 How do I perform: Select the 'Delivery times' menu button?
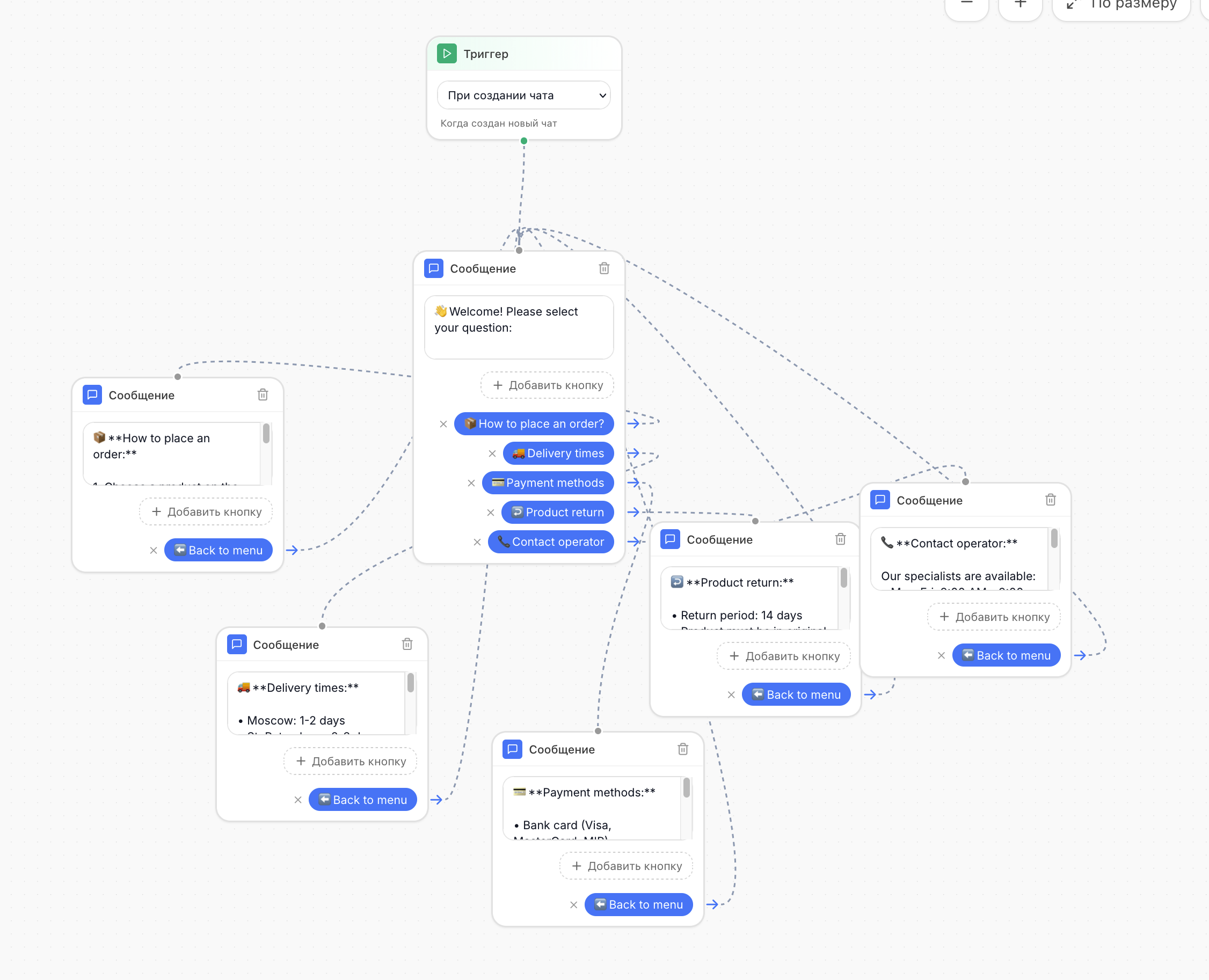[558, 454]
